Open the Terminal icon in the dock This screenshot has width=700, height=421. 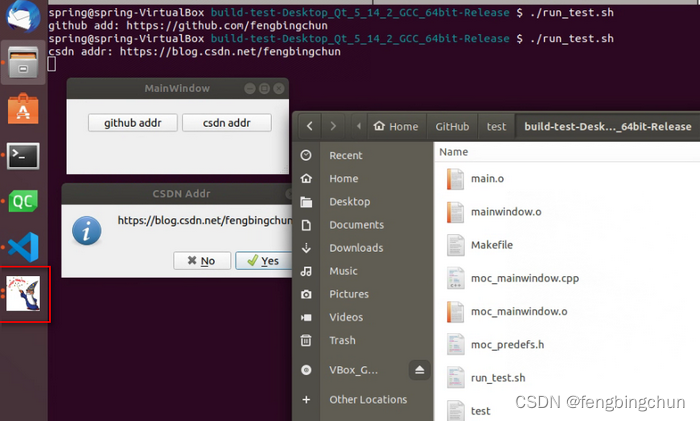23,155
